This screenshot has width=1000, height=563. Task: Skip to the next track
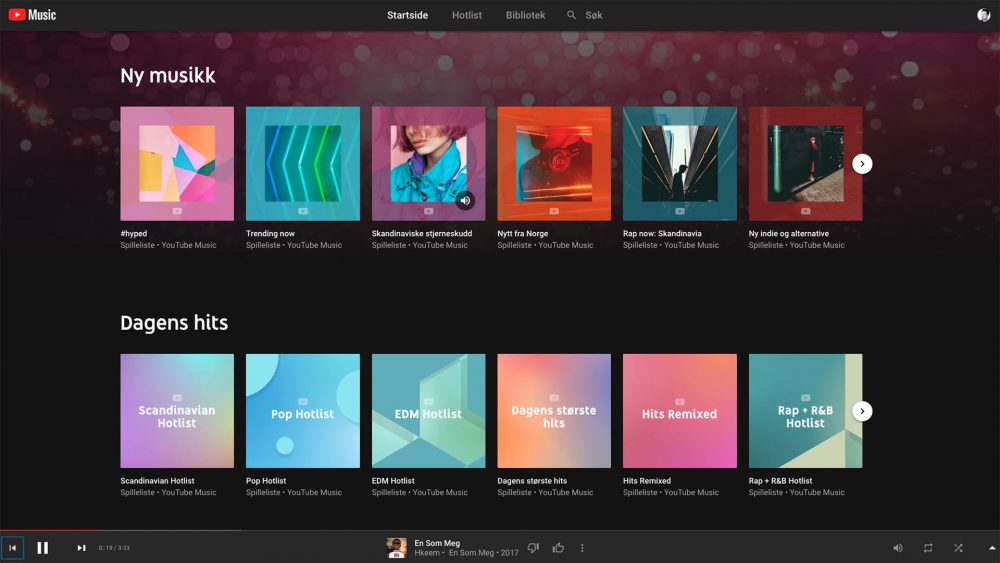point(81,548)
